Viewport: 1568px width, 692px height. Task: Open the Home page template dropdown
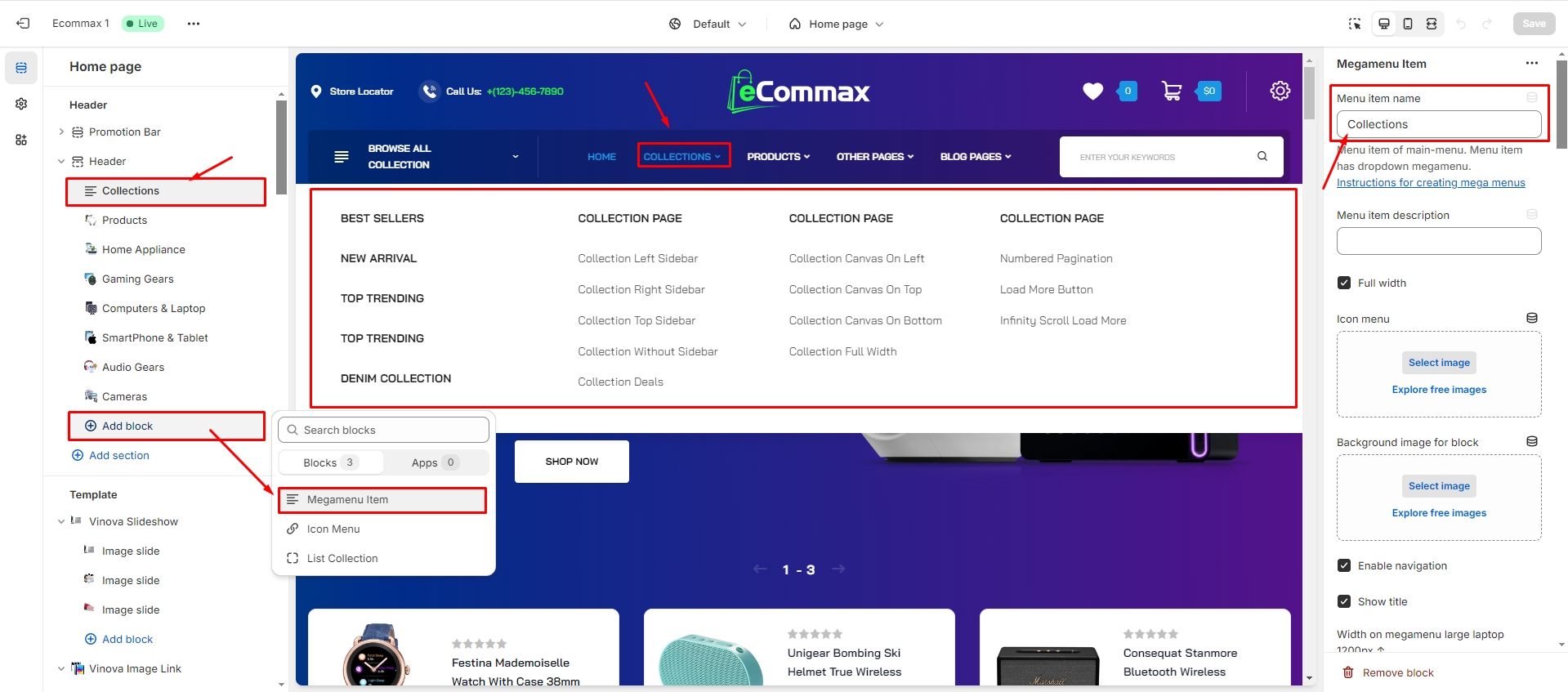point(837,24)
